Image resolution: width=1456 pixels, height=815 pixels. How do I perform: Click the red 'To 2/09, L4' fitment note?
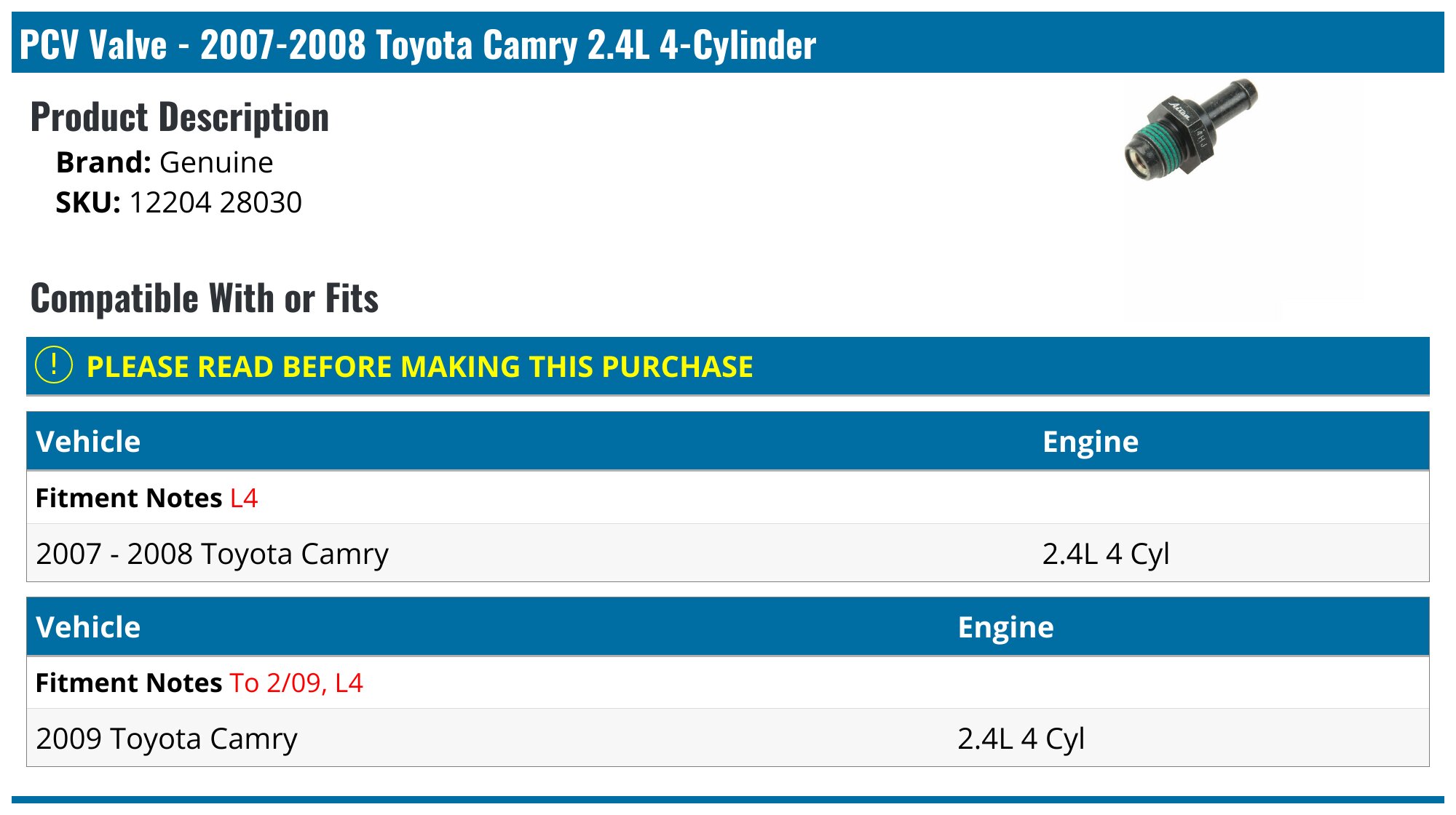(x=296, y=683)
